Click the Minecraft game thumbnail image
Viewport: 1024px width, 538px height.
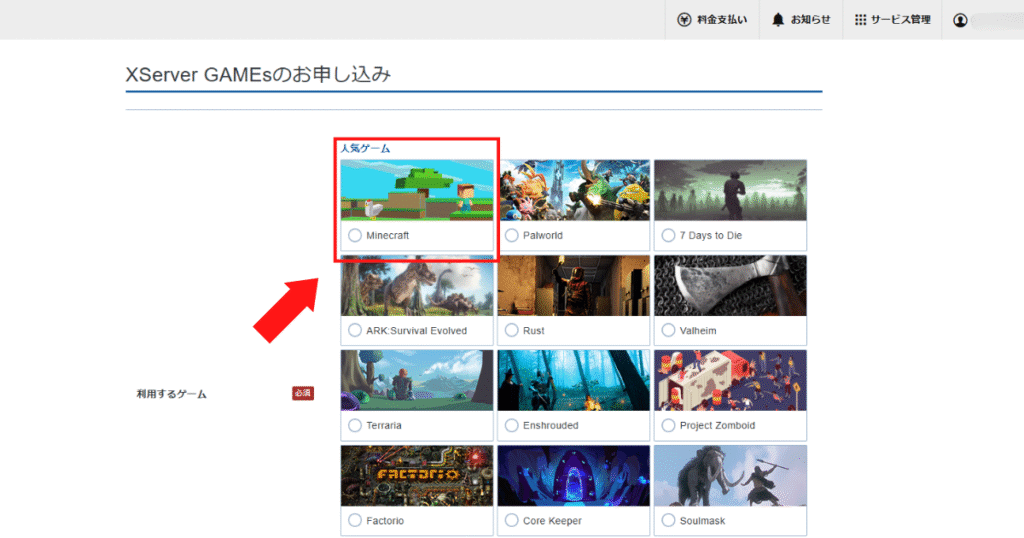417,190
